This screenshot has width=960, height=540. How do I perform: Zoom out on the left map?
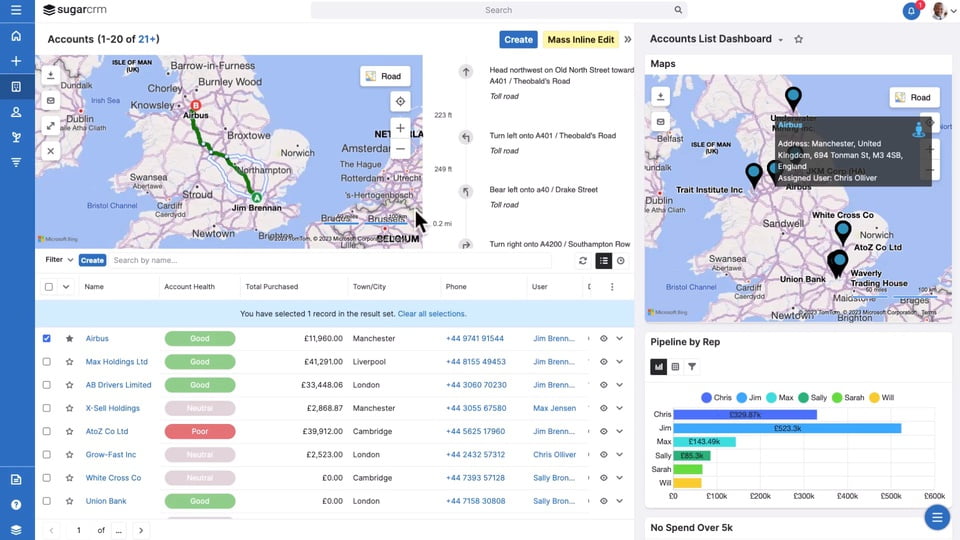[400, 149]
